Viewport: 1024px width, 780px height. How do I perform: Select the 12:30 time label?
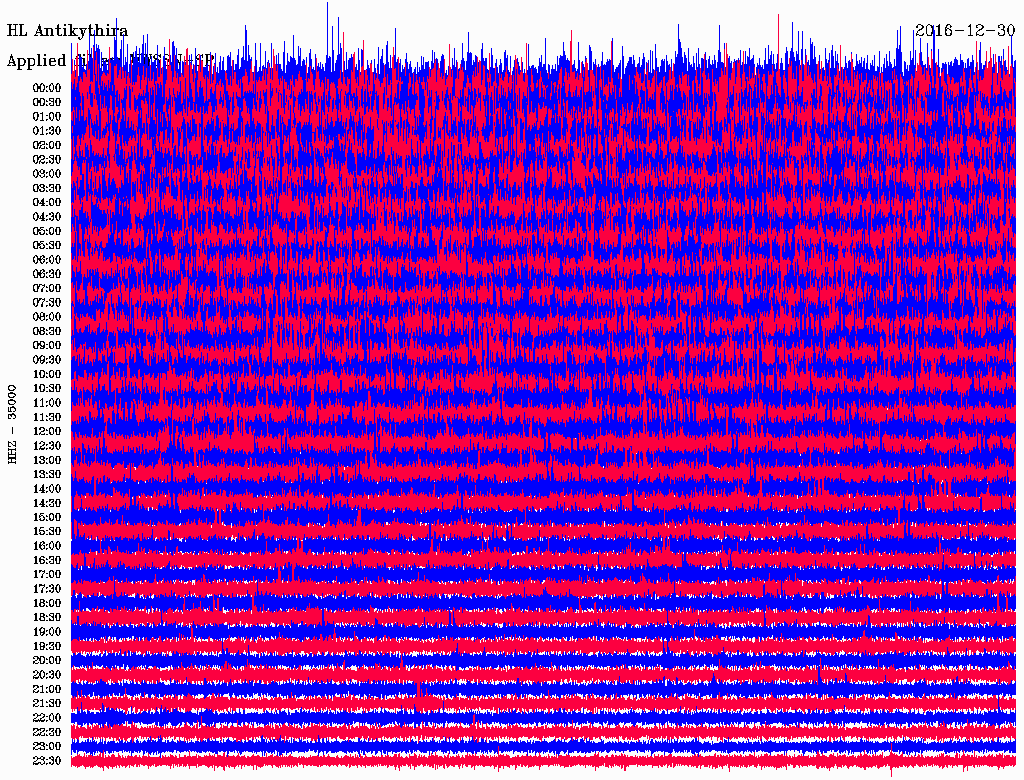coord(46,446)
